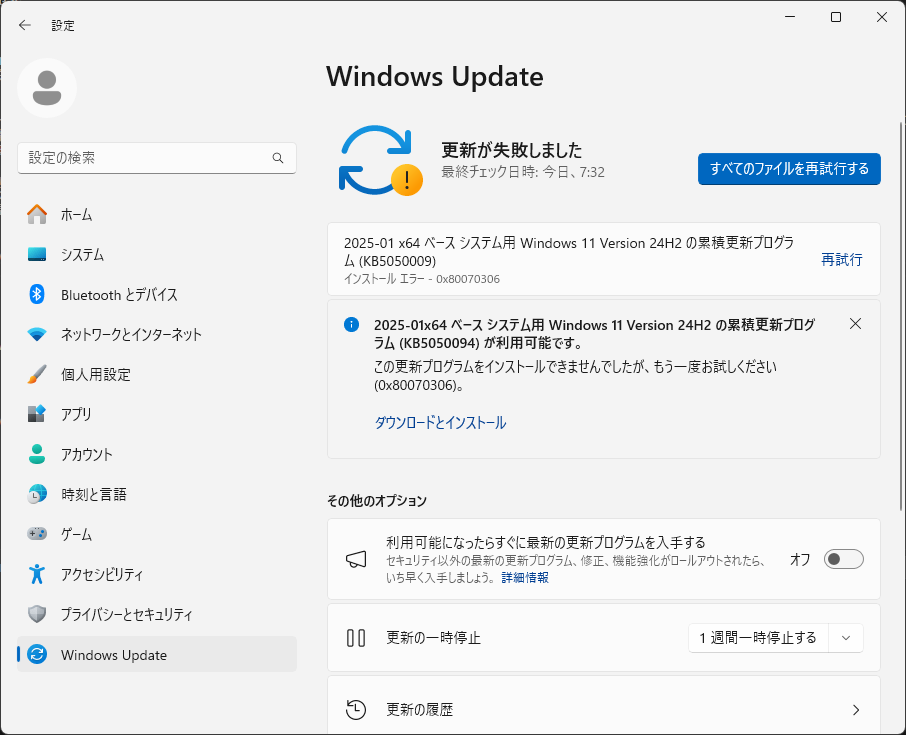Click the game controller icon
This screenshot has height=735, width=906.
[37, 533]
